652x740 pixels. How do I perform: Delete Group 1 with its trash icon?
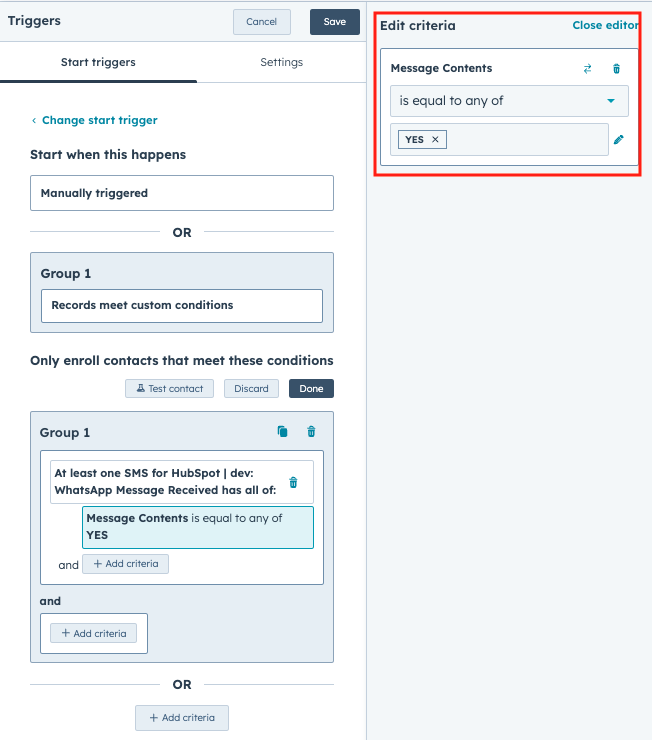pyautogui.click(x=311, y=431)
